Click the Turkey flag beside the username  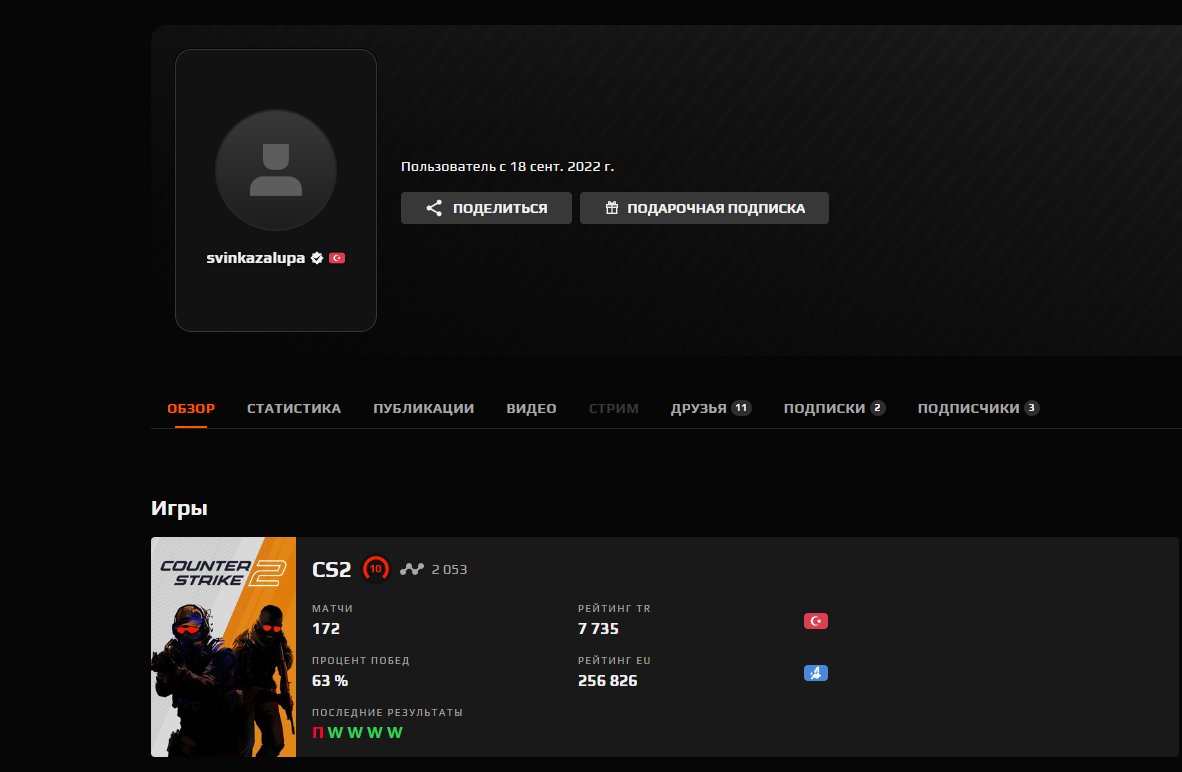click(337, 258)
